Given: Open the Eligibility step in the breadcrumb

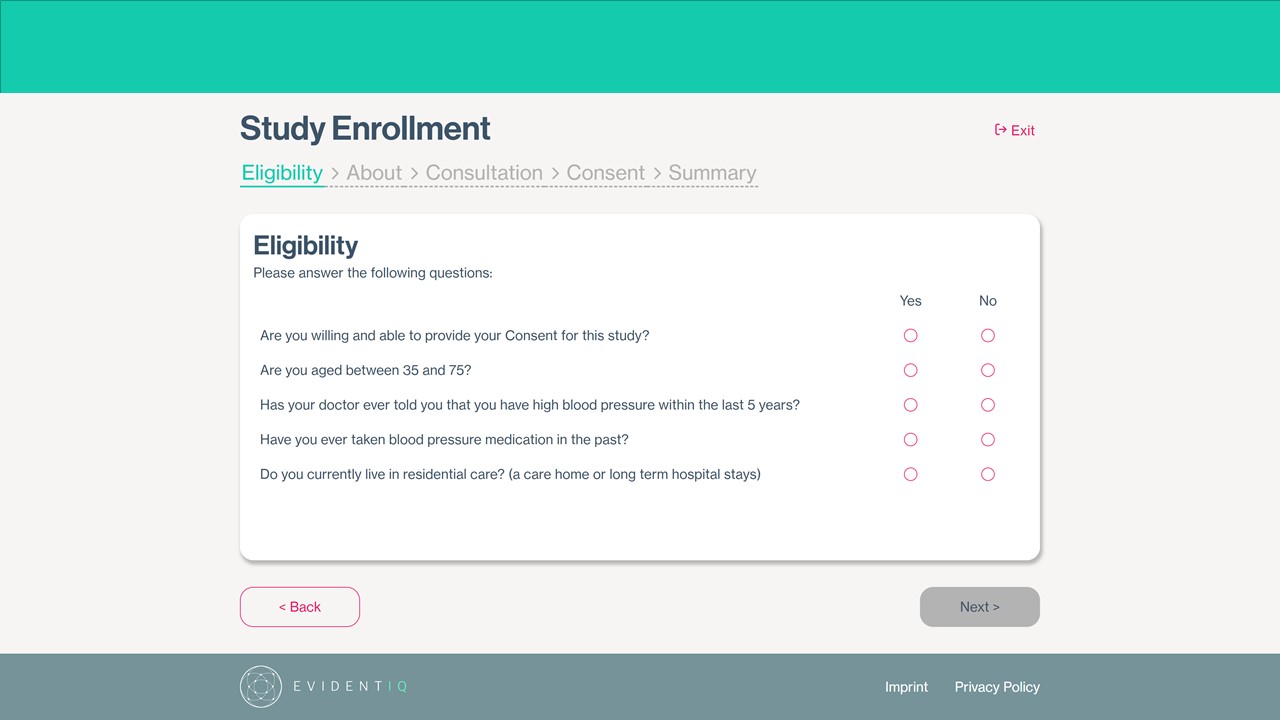Looking at the screenshot, I should 282,172.
